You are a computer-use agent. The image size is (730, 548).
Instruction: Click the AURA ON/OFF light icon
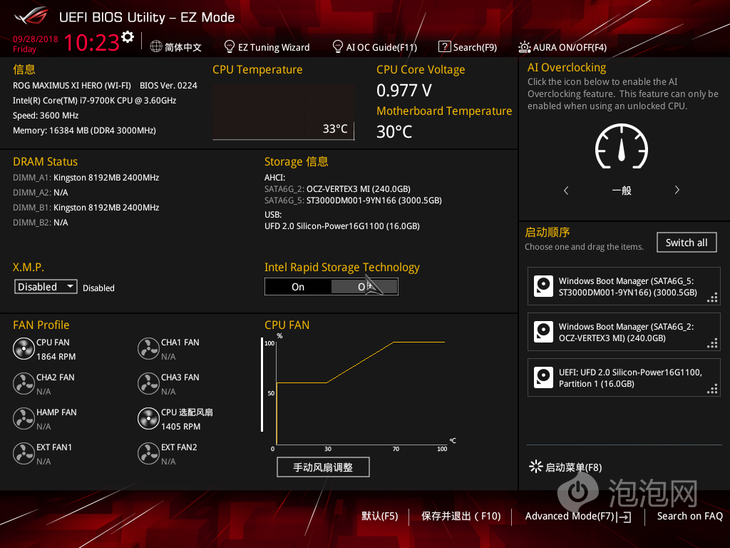(x=524, y=47)
